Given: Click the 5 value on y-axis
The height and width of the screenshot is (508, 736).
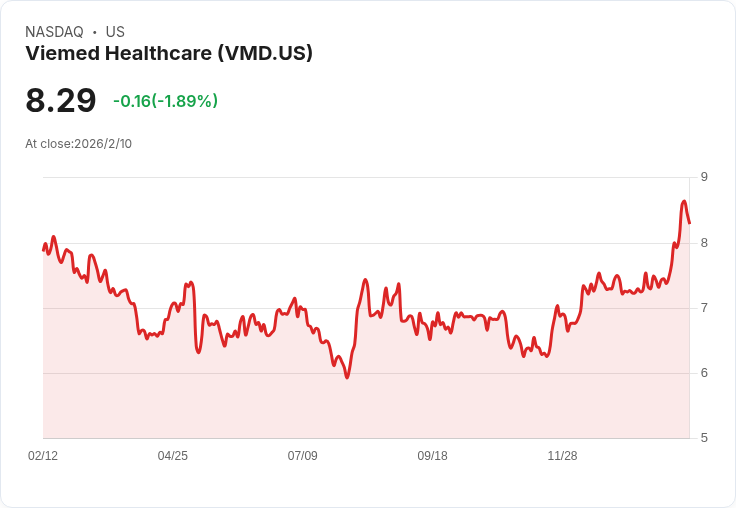Looking at the screenshot, I should coord(704,438).
